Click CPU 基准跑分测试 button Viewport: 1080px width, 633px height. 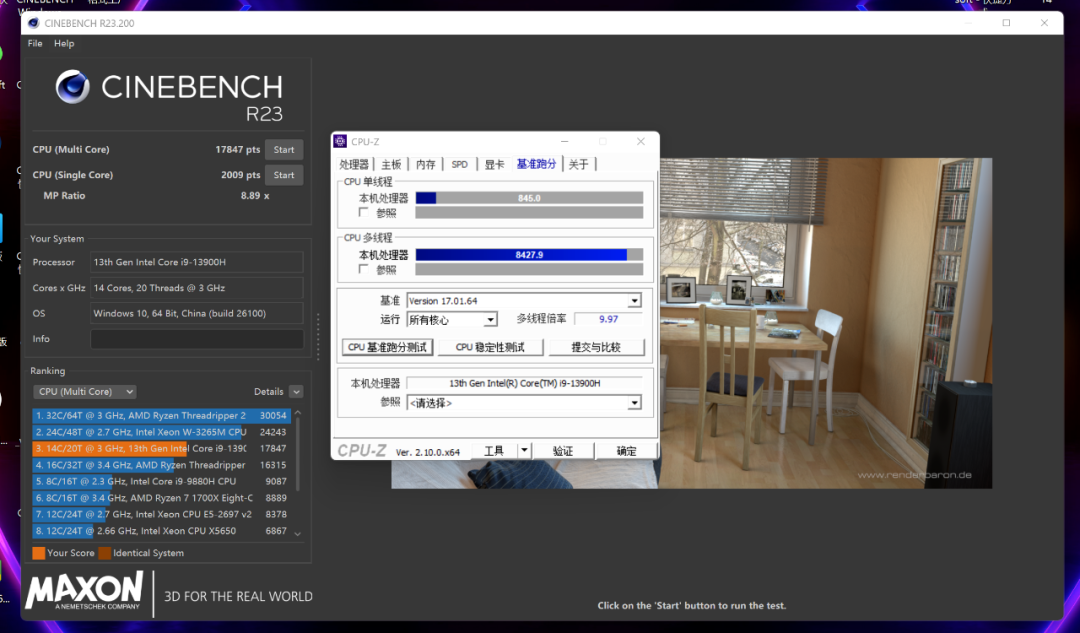click(x=387, y=347)
